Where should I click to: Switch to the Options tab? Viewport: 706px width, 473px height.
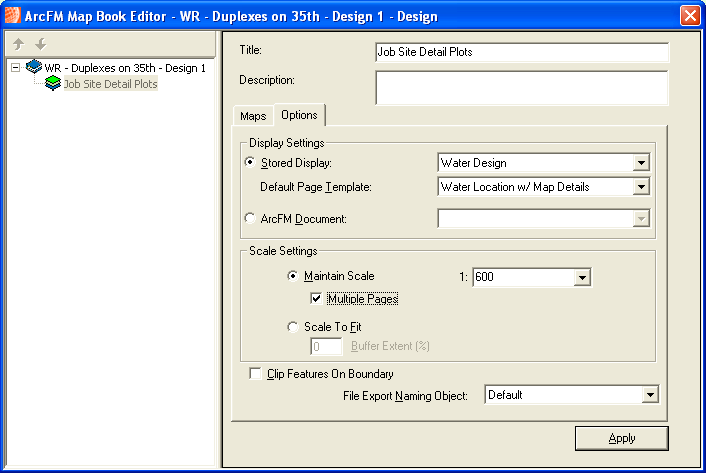[x=299, y=115]
